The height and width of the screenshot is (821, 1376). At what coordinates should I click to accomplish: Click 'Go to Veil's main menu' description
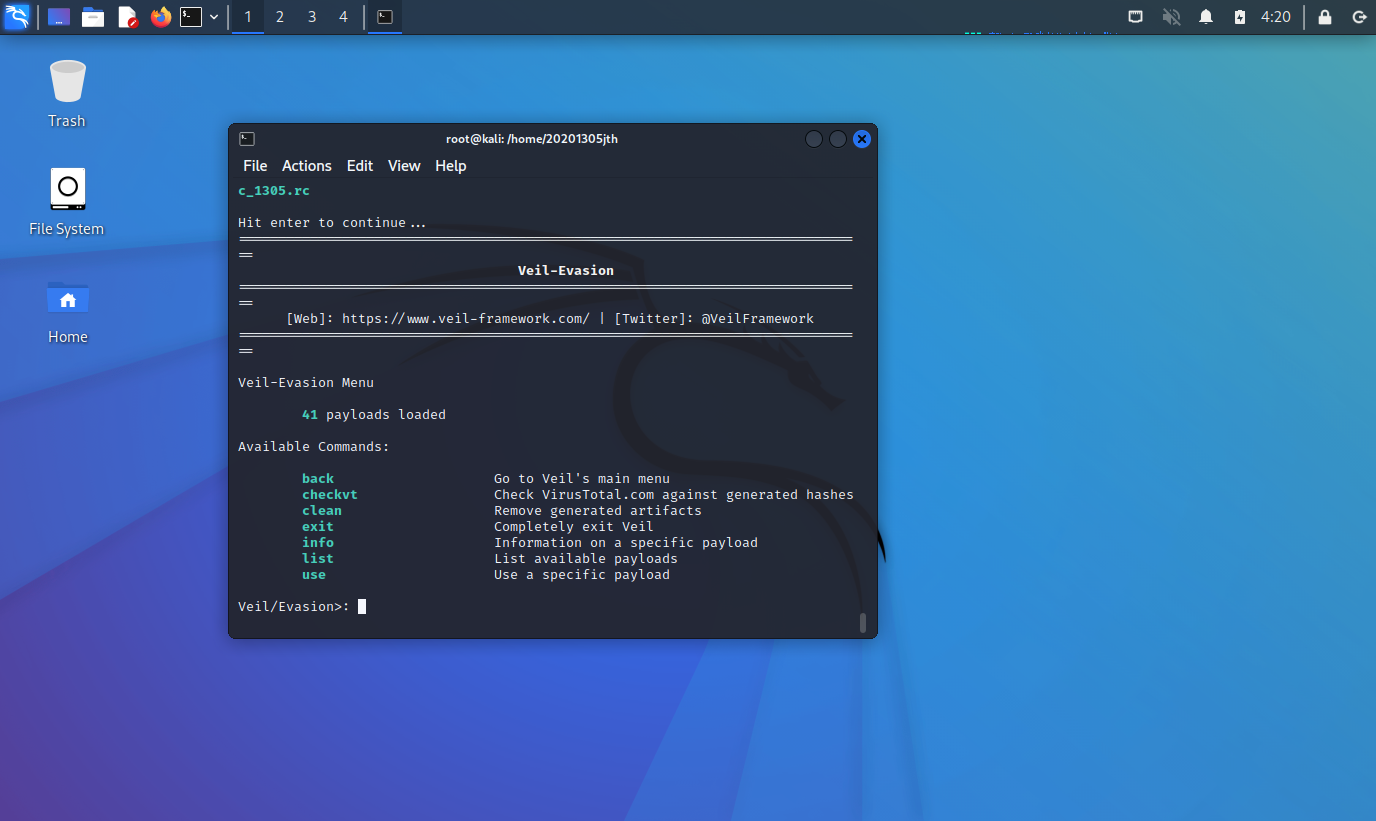coord(582,479)
